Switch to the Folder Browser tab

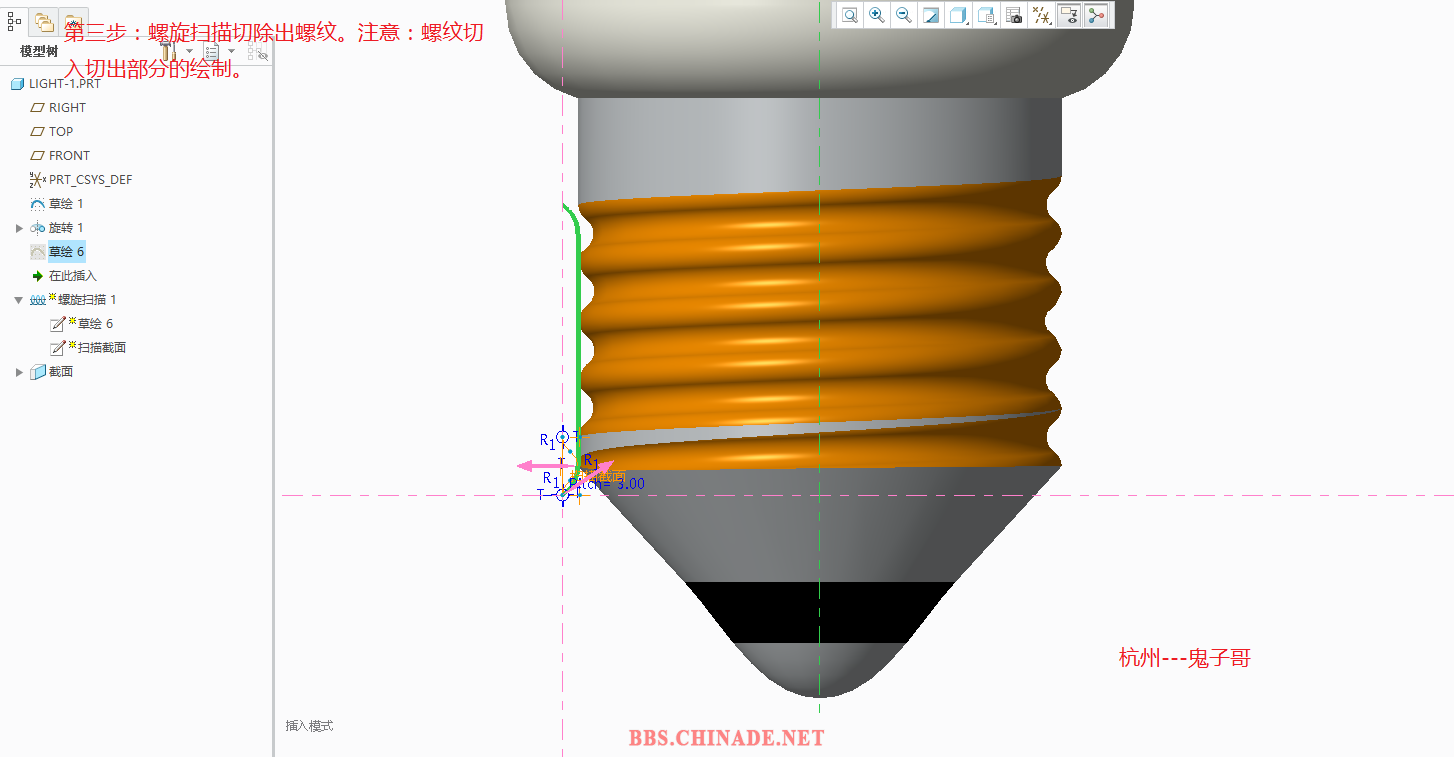pos(44,21)
